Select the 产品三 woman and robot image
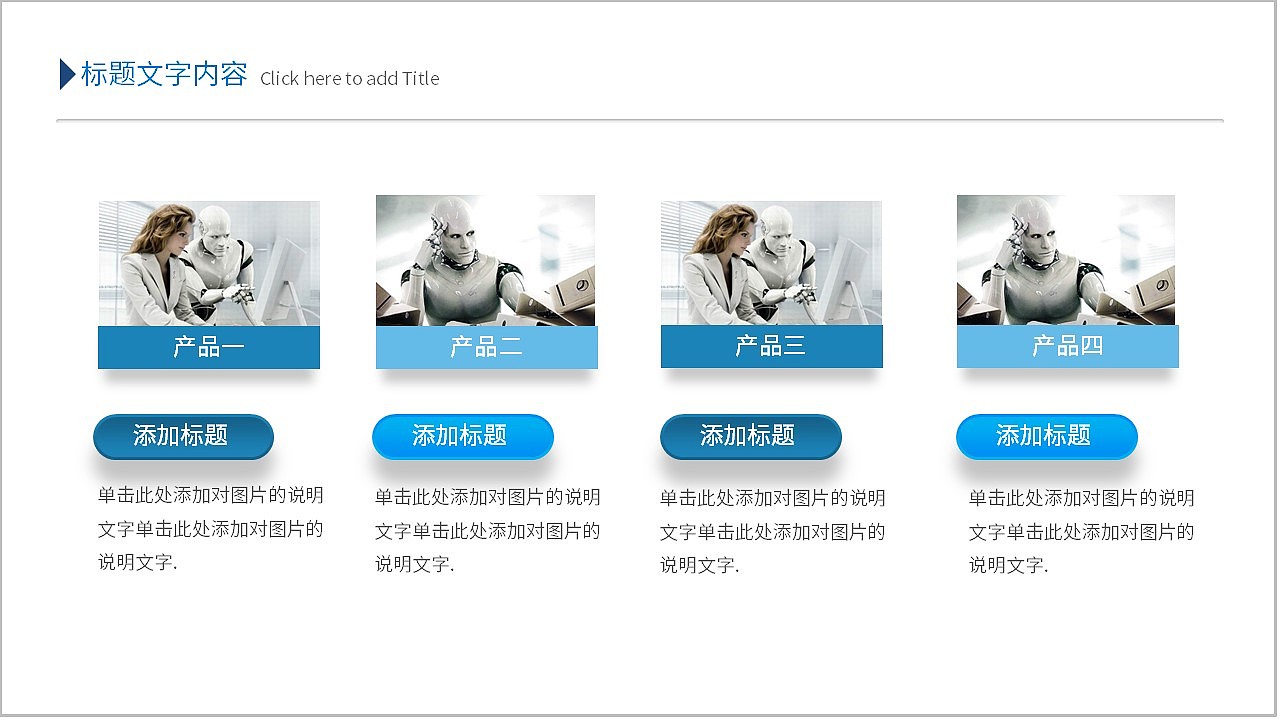This screenshot has width=1280, height=720. (772, 263)
